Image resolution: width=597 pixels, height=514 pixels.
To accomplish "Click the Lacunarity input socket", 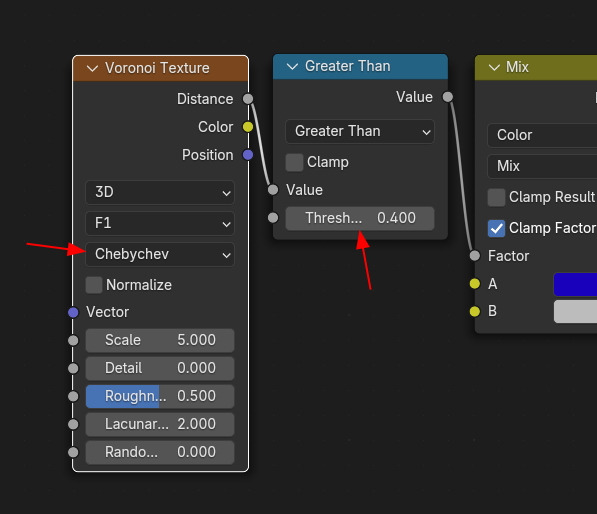I will tap(73, 424).
